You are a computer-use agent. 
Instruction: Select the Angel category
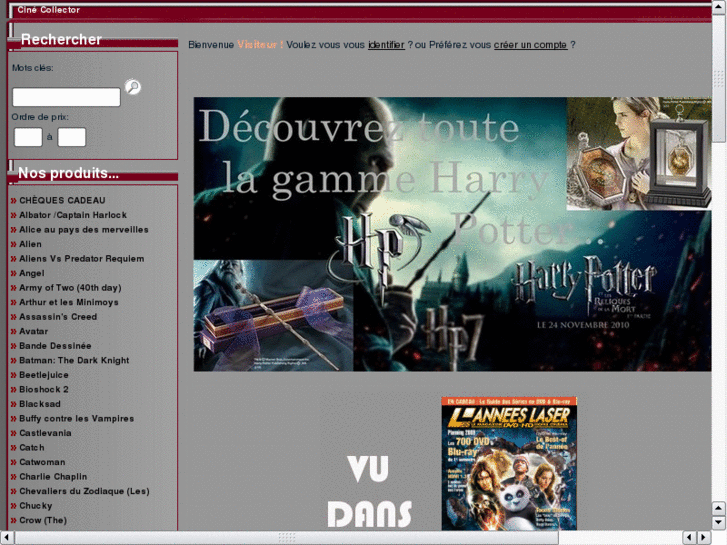pos(32,273)
